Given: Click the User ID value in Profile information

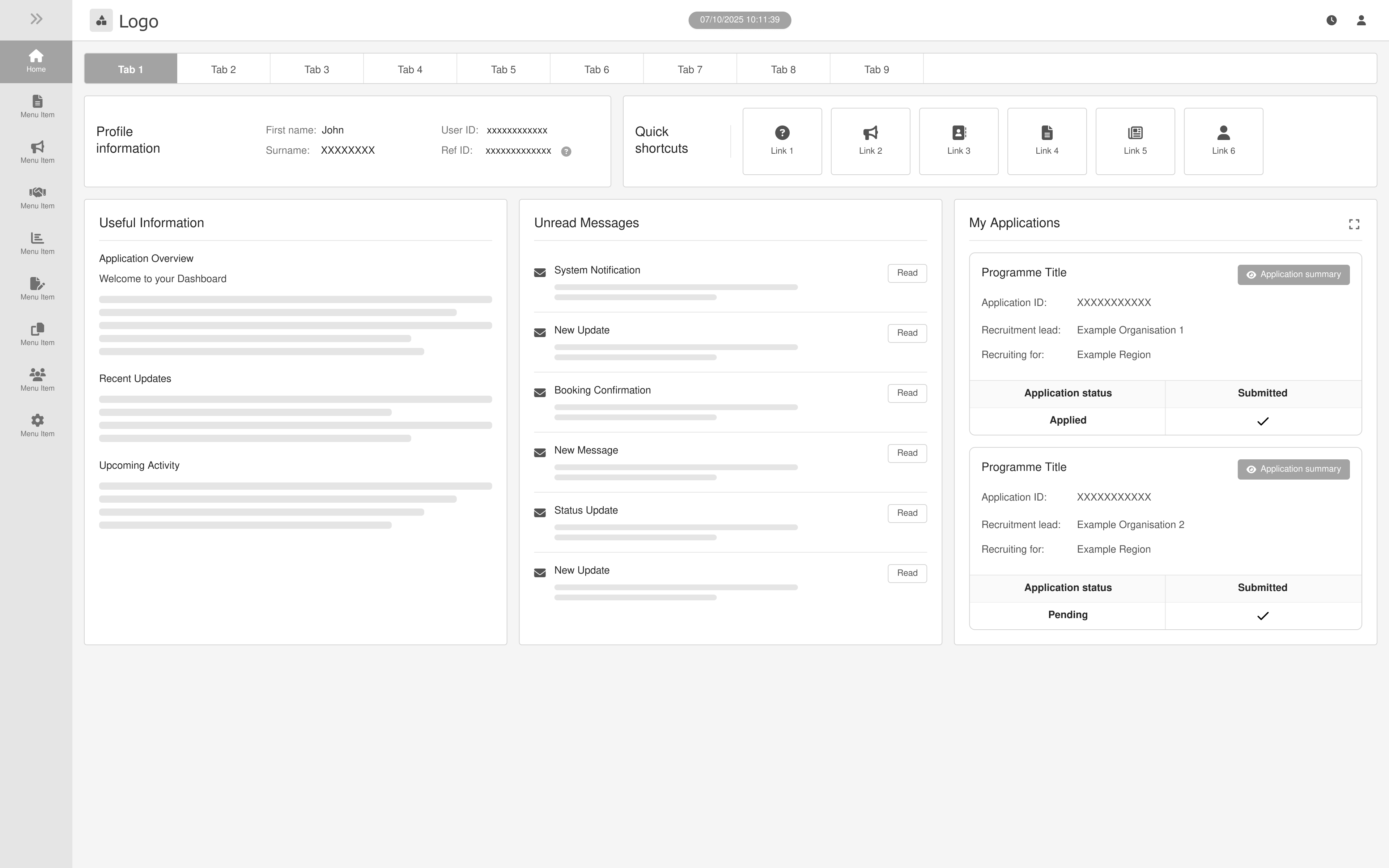Looking at the screenshot, I should (517, 130).
